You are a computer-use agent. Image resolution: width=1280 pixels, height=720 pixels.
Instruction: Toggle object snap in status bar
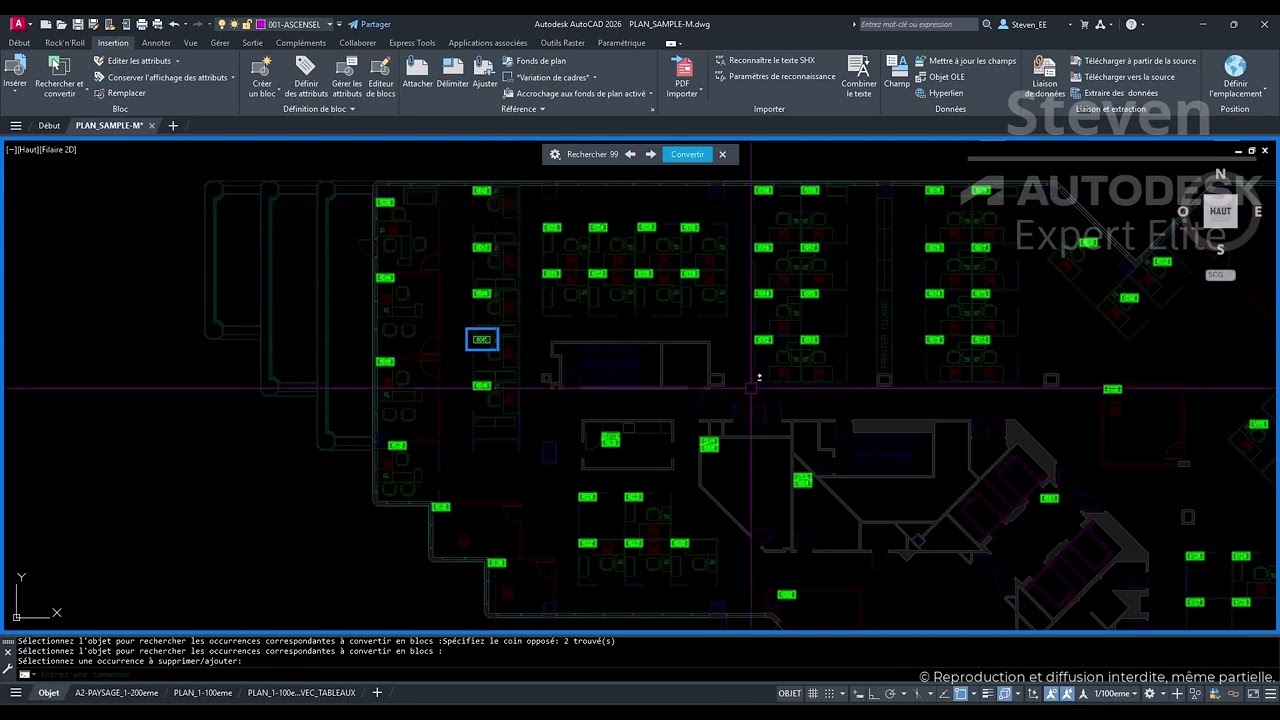click(961, 693)
